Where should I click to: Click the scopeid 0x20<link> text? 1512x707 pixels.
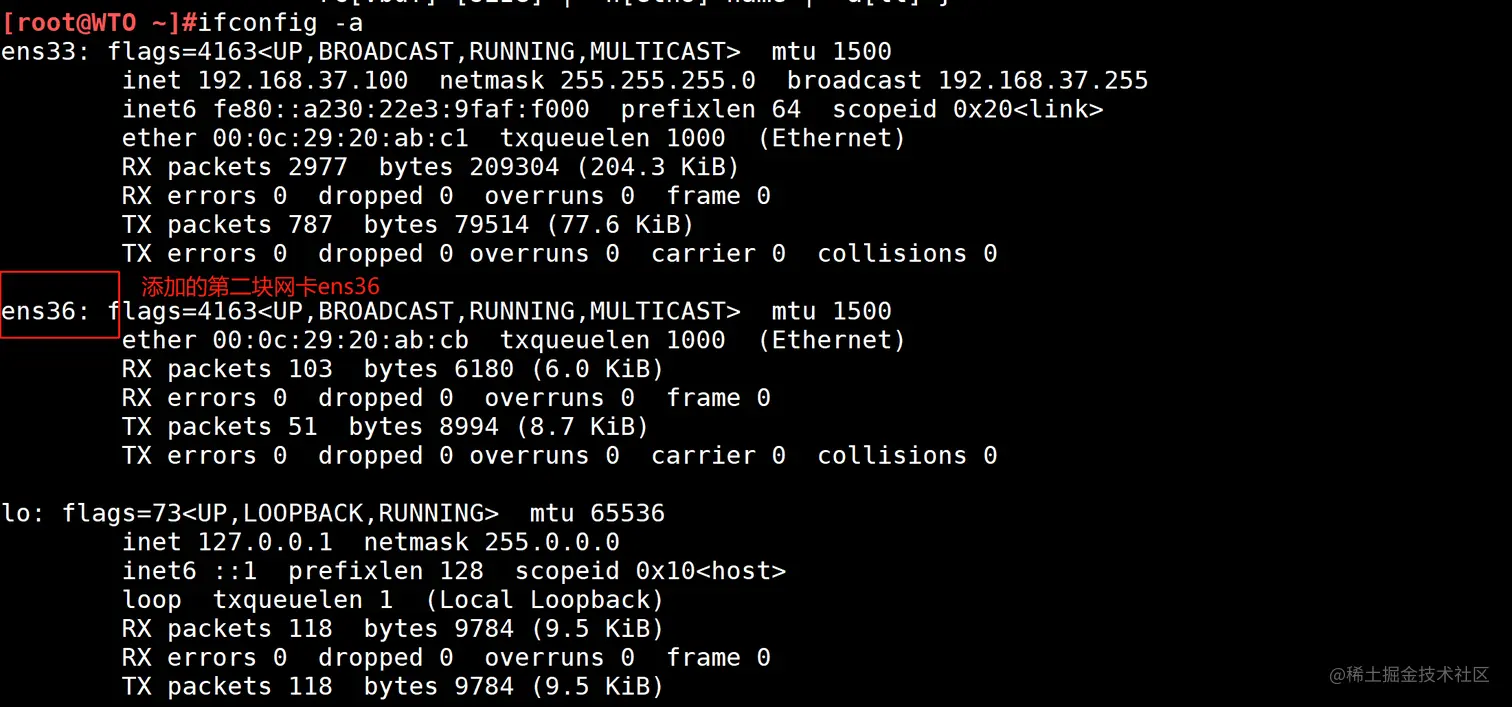(x=967, y=109)
